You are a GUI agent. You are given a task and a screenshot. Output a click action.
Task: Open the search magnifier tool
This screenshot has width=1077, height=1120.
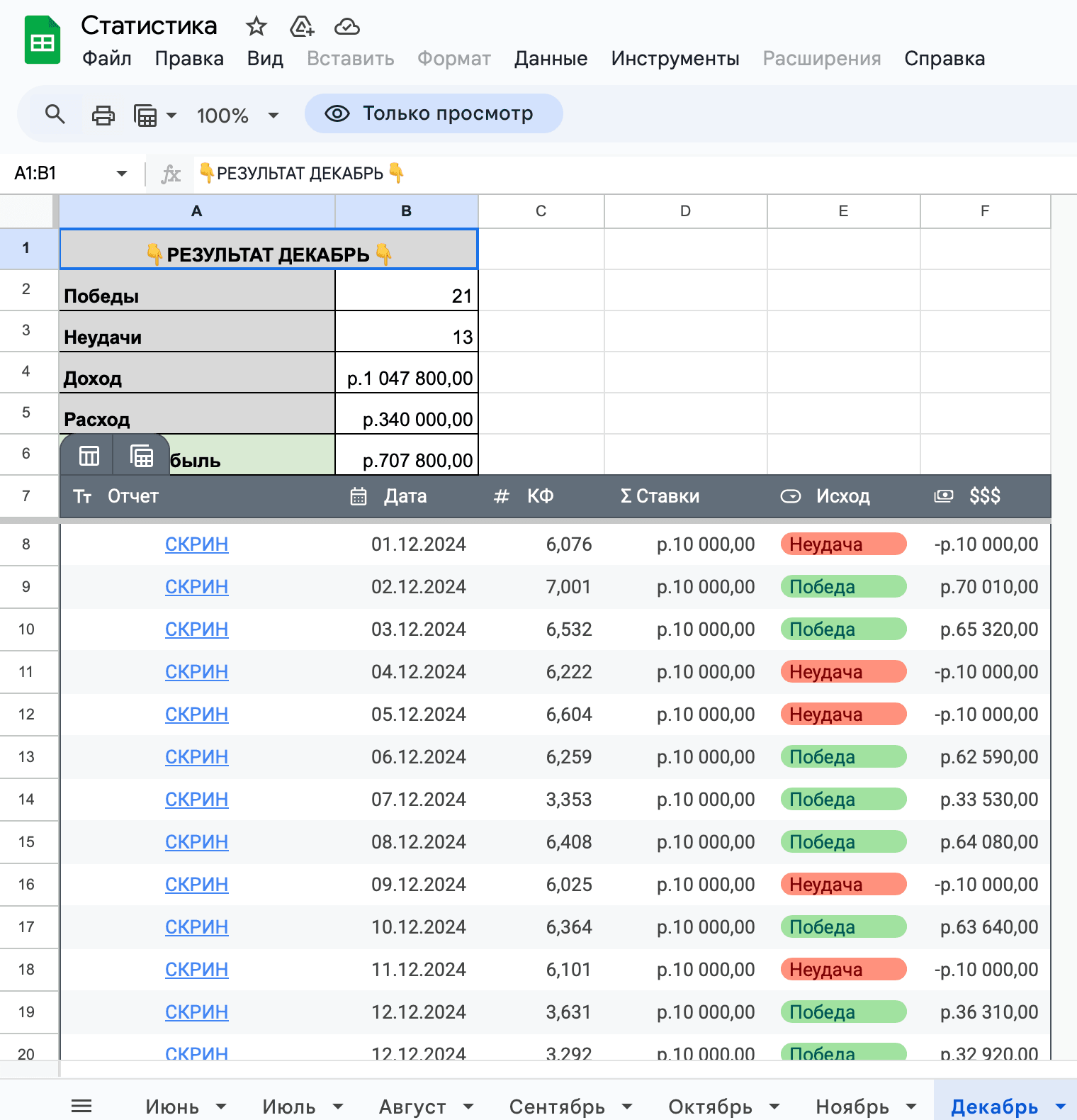[55, 114]
